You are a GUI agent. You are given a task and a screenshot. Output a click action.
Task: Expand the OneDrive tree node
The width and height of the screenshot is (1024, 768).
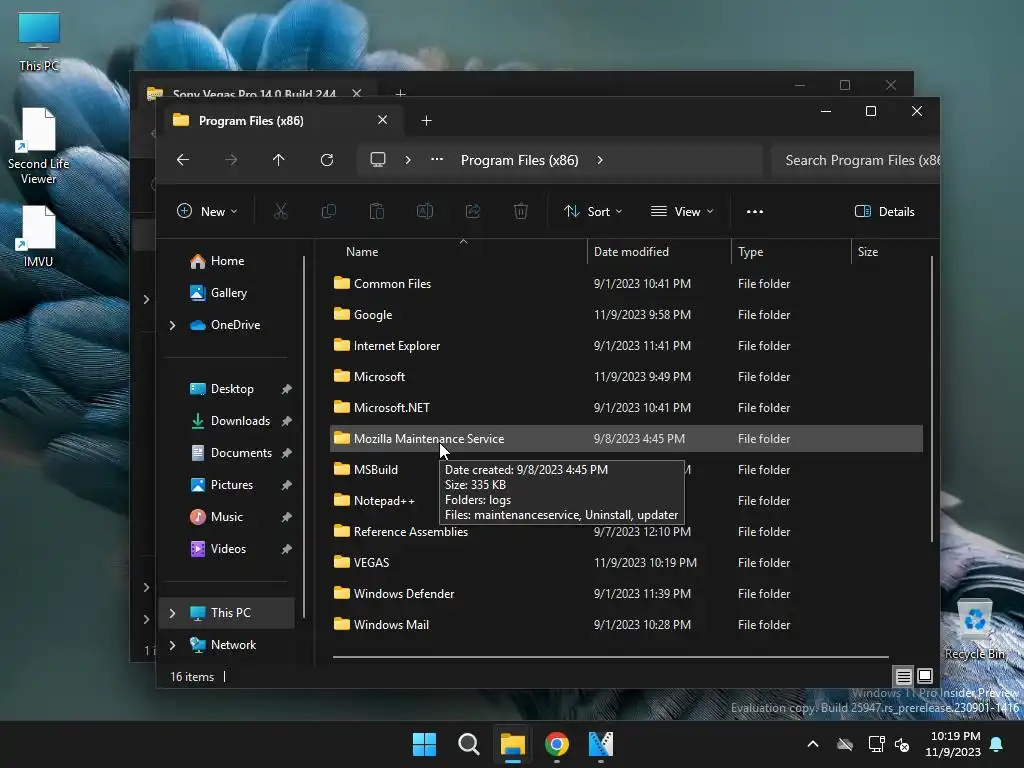[172, 325]
